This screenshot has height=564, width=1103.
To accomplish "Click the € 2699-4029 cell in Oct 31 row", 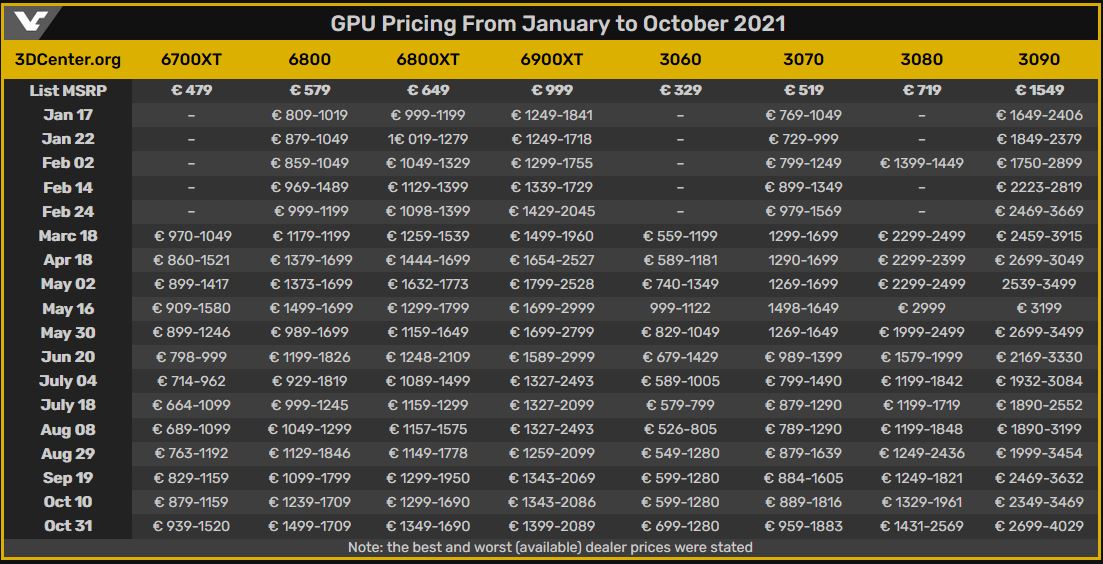I will (1039, 525).
